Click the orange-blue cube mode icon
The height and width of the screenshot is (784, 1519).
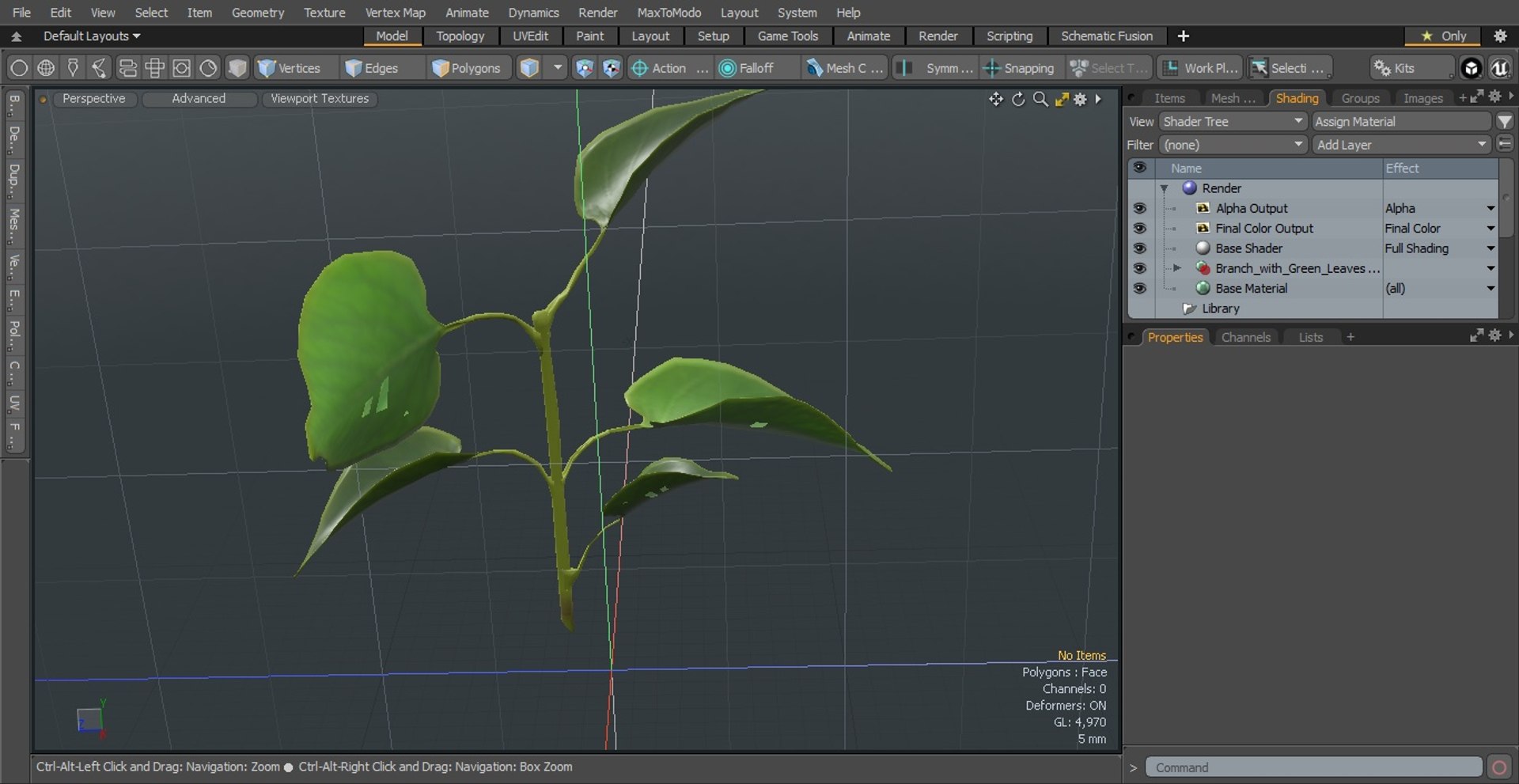(529, 68)
